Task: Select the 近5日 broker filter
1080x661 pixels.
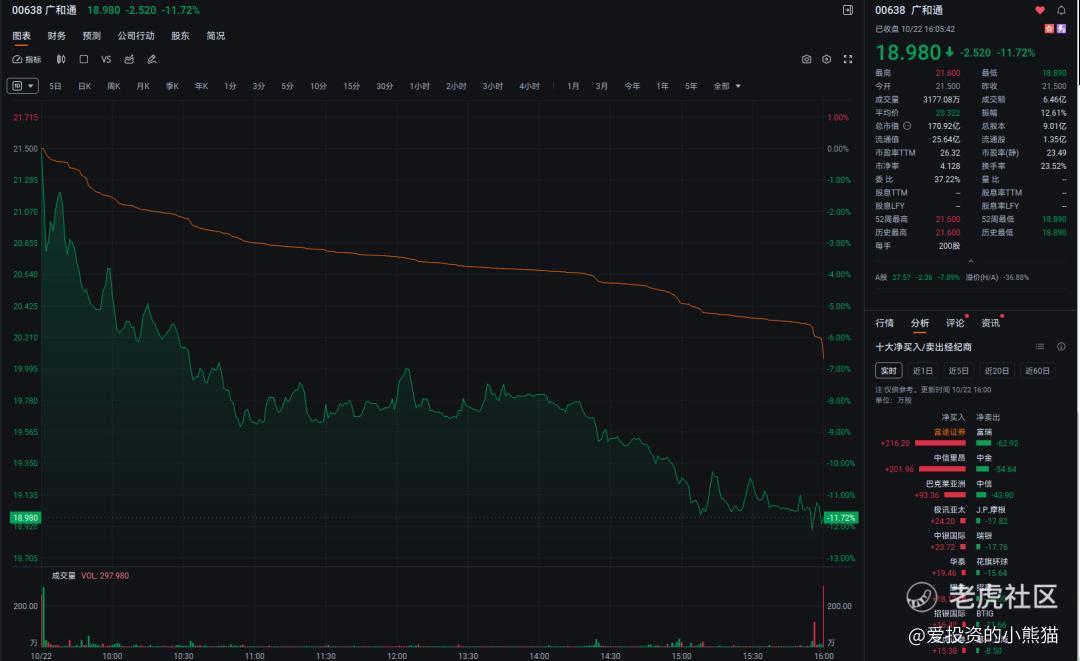Action: click(958, 370)
